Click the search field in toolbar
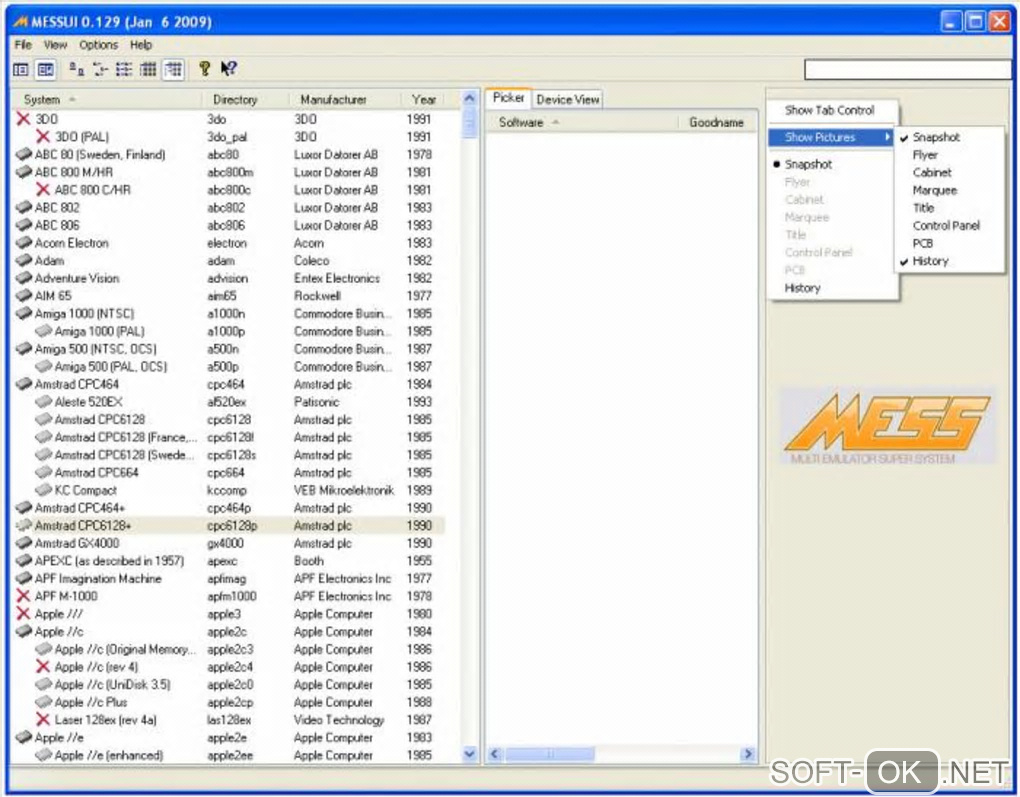Image resolution: width=1020 pixels, height=797 pixels. [907, 70]
